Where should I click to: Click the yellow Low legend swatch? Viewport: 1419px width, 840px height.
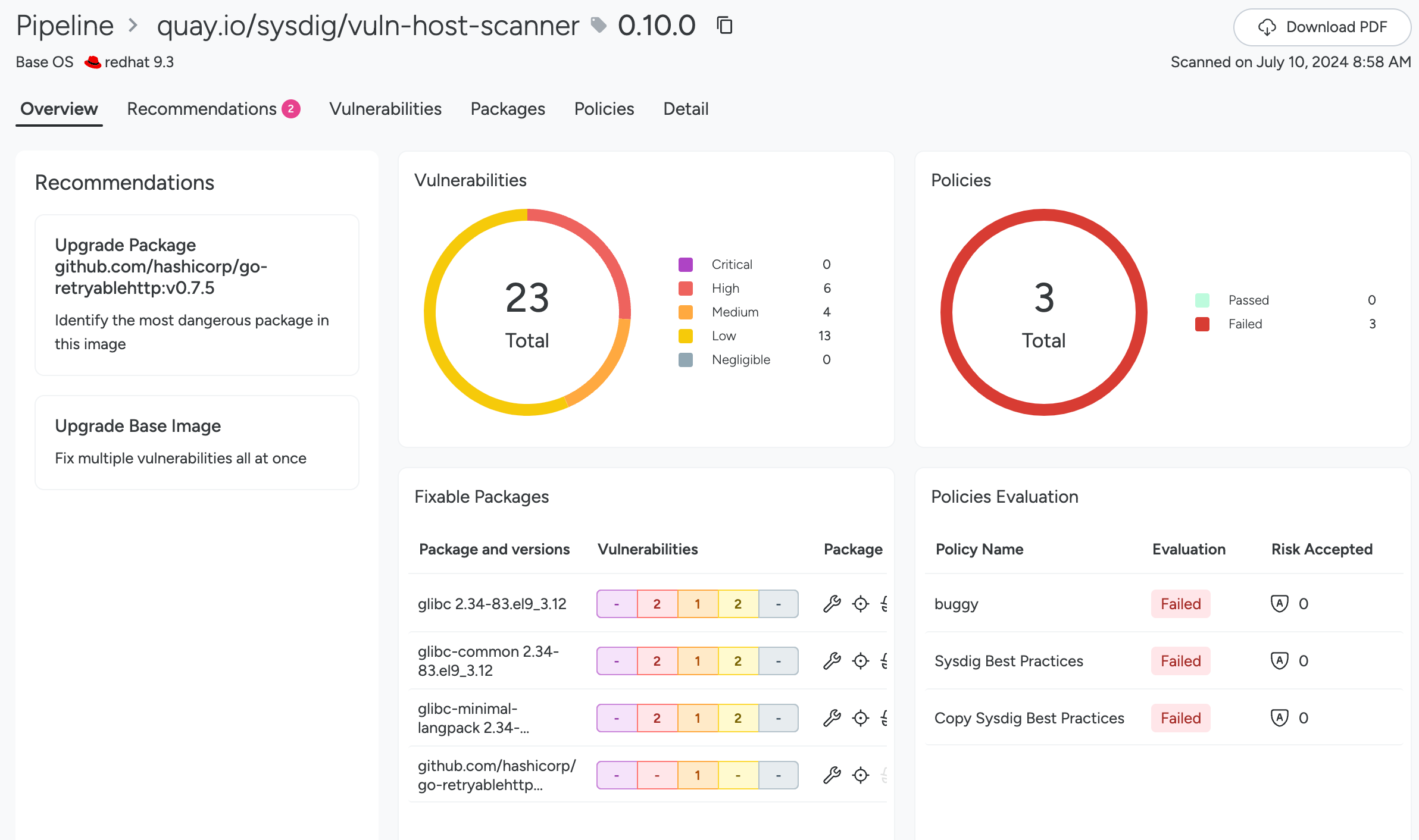pyautogui.click(x=686, y=336)
